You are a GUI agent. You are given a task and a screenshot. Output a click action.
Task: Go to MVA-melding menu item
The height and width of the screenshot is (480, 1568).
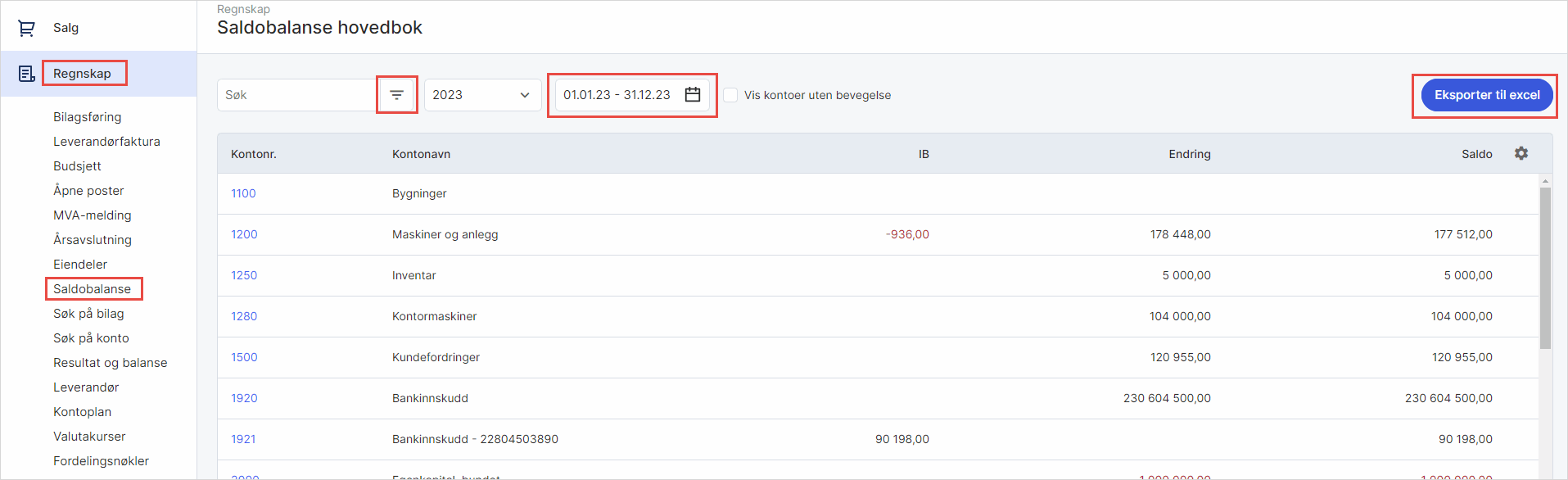coord(92,215)
